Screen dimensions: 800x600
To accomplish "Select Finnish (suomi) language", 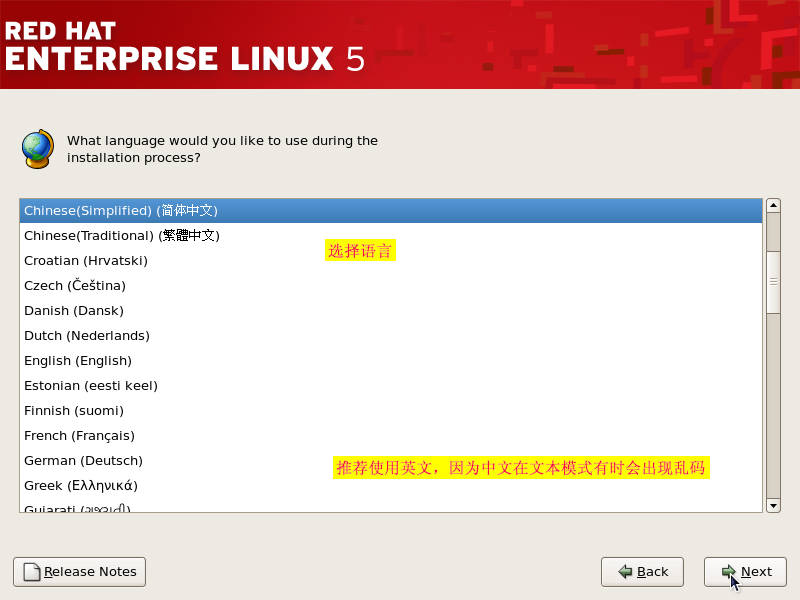I will tap(391, 411).
